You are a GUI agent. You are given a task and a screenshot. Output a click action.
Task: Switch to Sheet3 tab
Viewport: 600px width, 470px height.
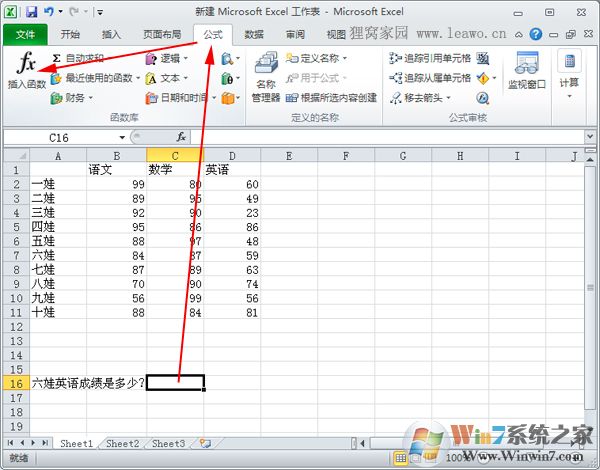(168, 444)
